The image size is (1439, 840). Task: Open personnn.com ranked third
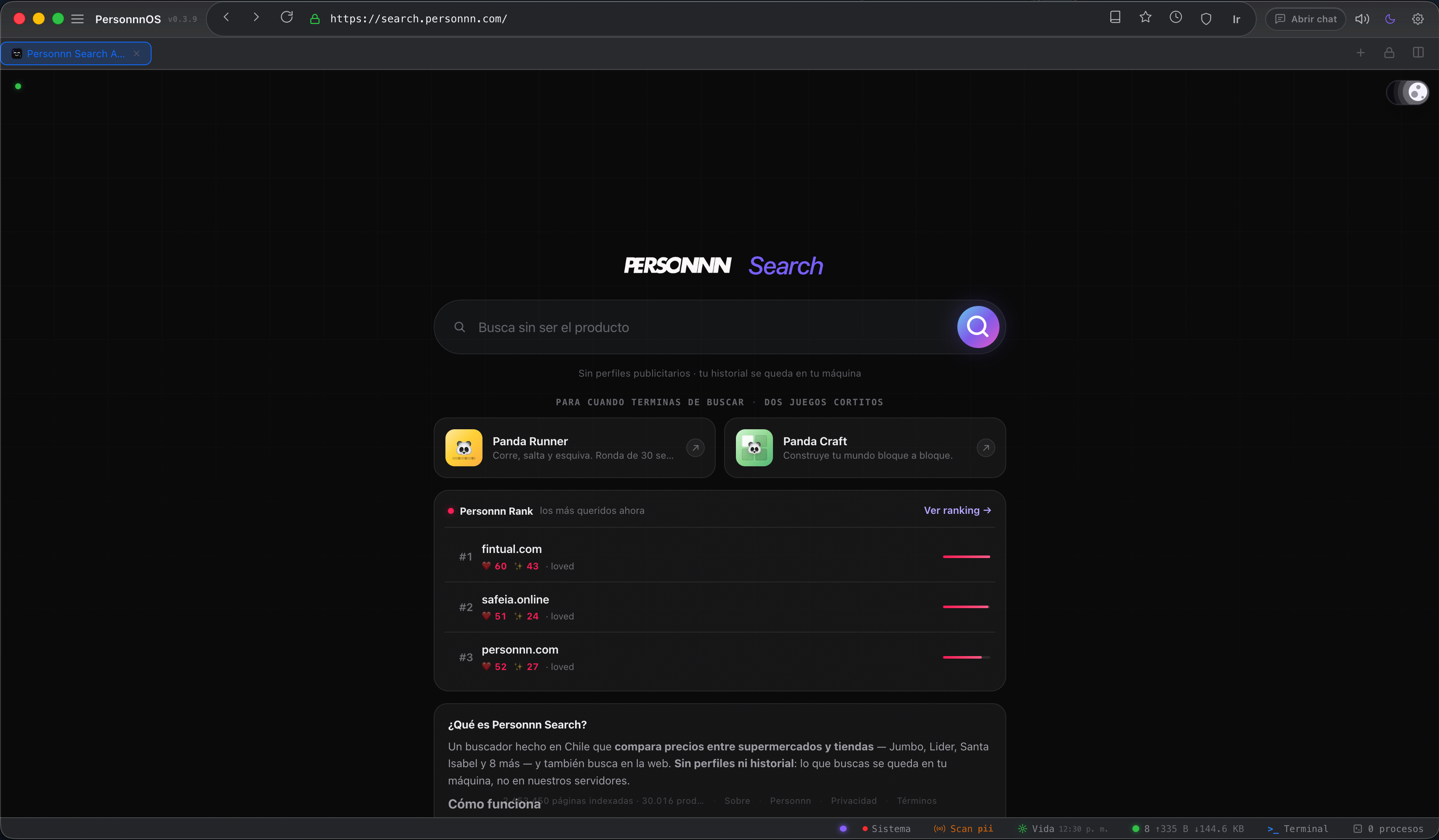pyautogui.click(x=719, y=657)
